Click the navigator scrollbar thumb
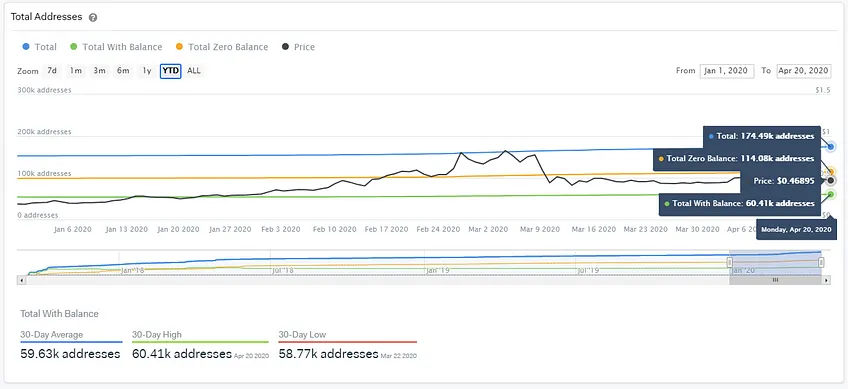 [775, 280]
